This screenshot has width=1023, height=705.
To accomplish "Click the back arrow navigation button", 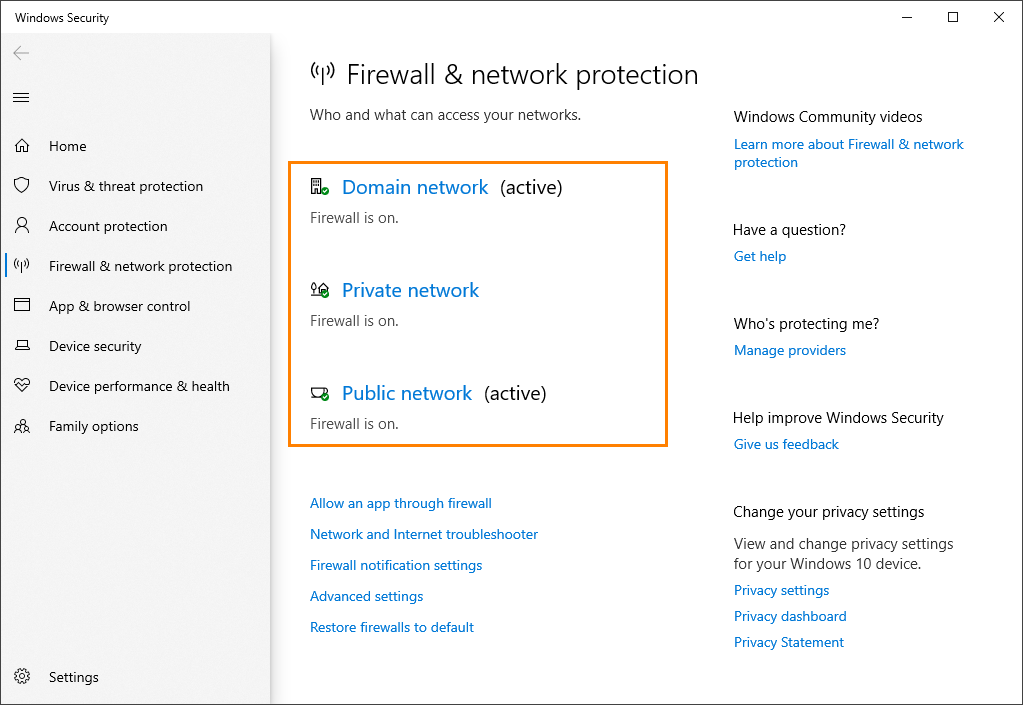I will click(x=20, y=52).
